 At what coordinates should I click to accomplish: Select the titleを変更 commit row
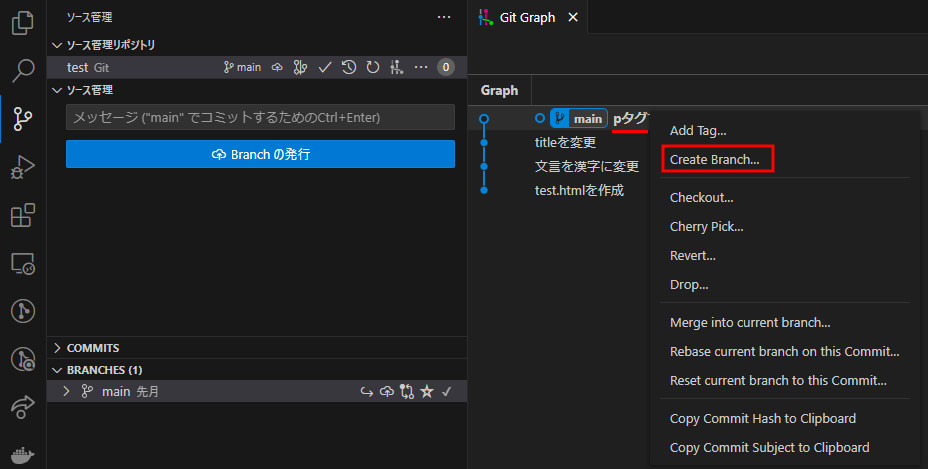pos(565,143)
